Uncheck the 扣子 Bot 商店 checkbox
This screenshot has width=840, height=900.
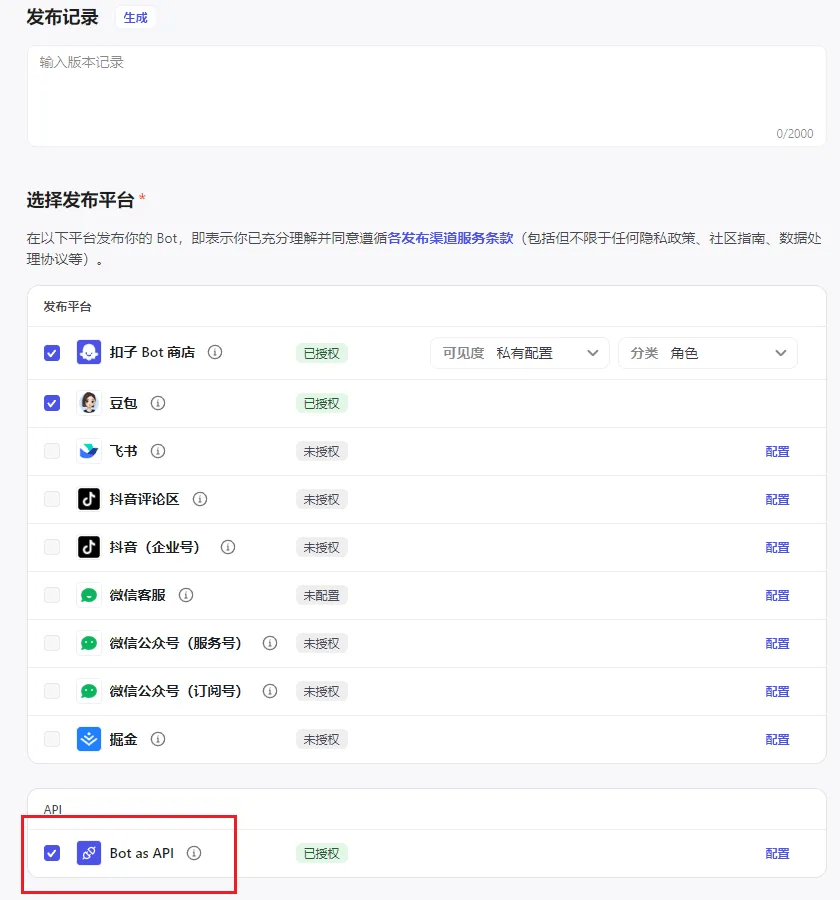pos(52,352)
